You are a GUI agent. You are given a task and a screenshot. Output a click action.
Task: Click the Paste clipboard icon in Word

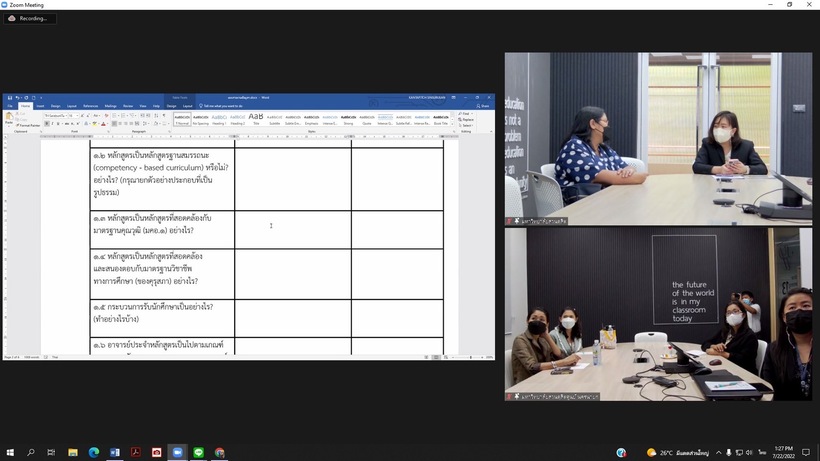[x=9, y=116]
